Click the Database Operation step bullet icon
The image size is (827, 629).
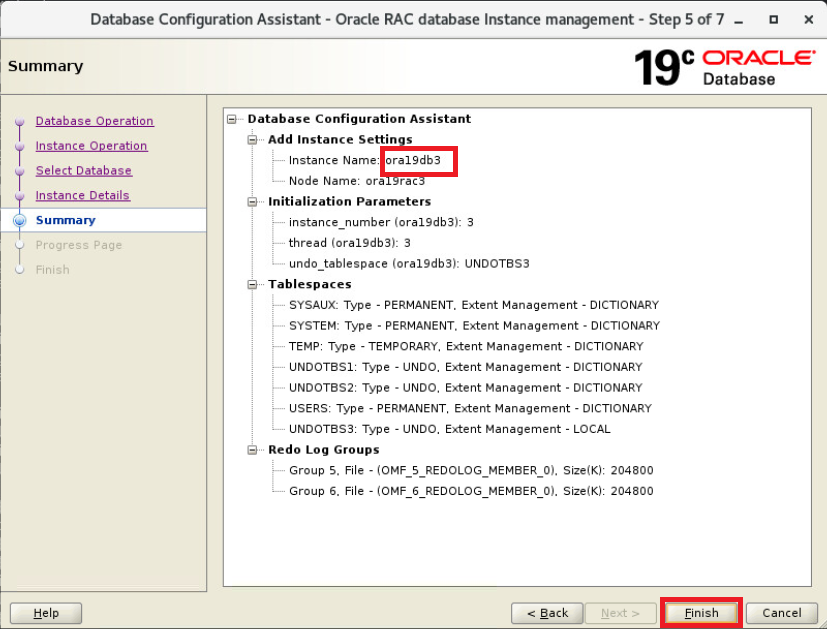(20, 122)
